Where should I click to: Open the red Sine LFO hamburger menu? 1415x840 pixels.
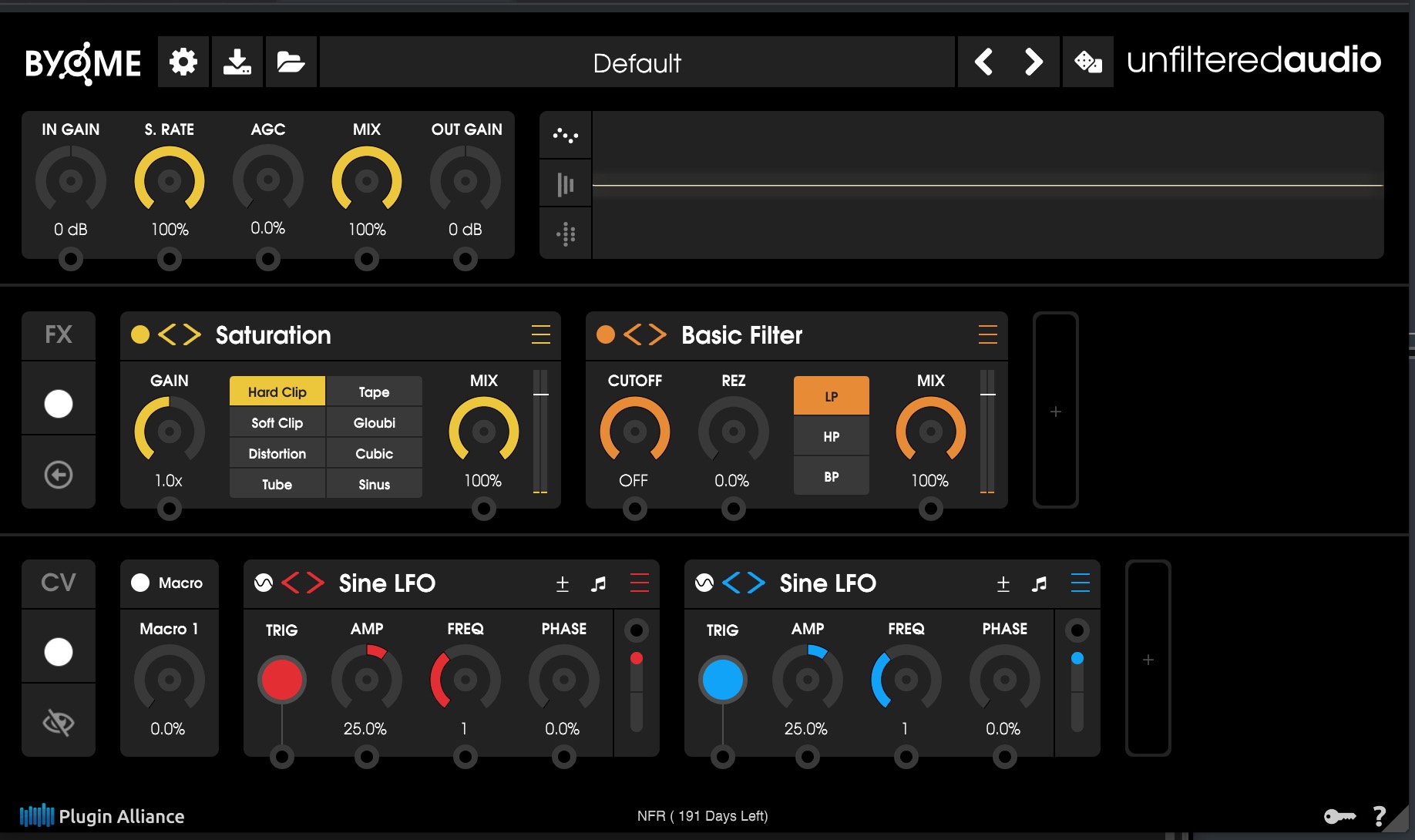640,583
